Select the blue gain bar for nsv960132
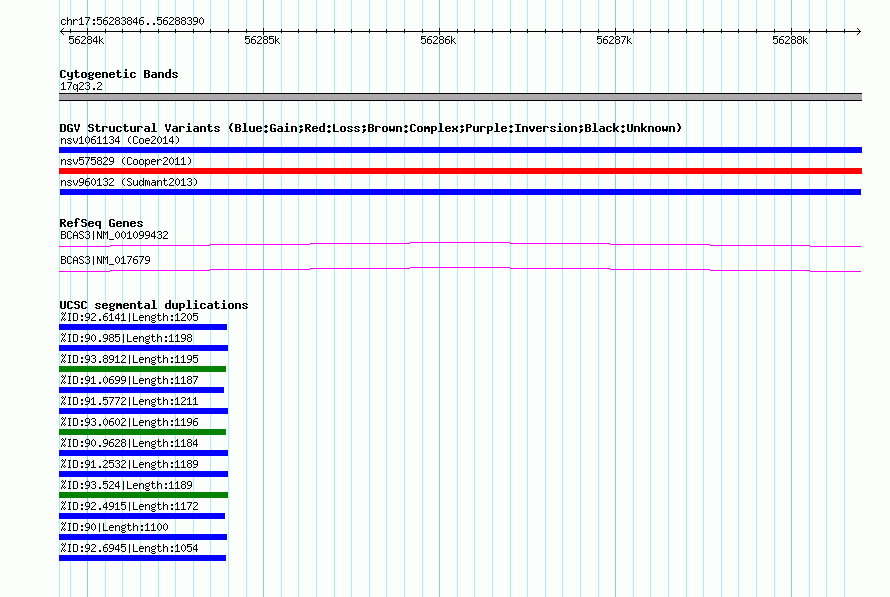 (x=460, y=192)
